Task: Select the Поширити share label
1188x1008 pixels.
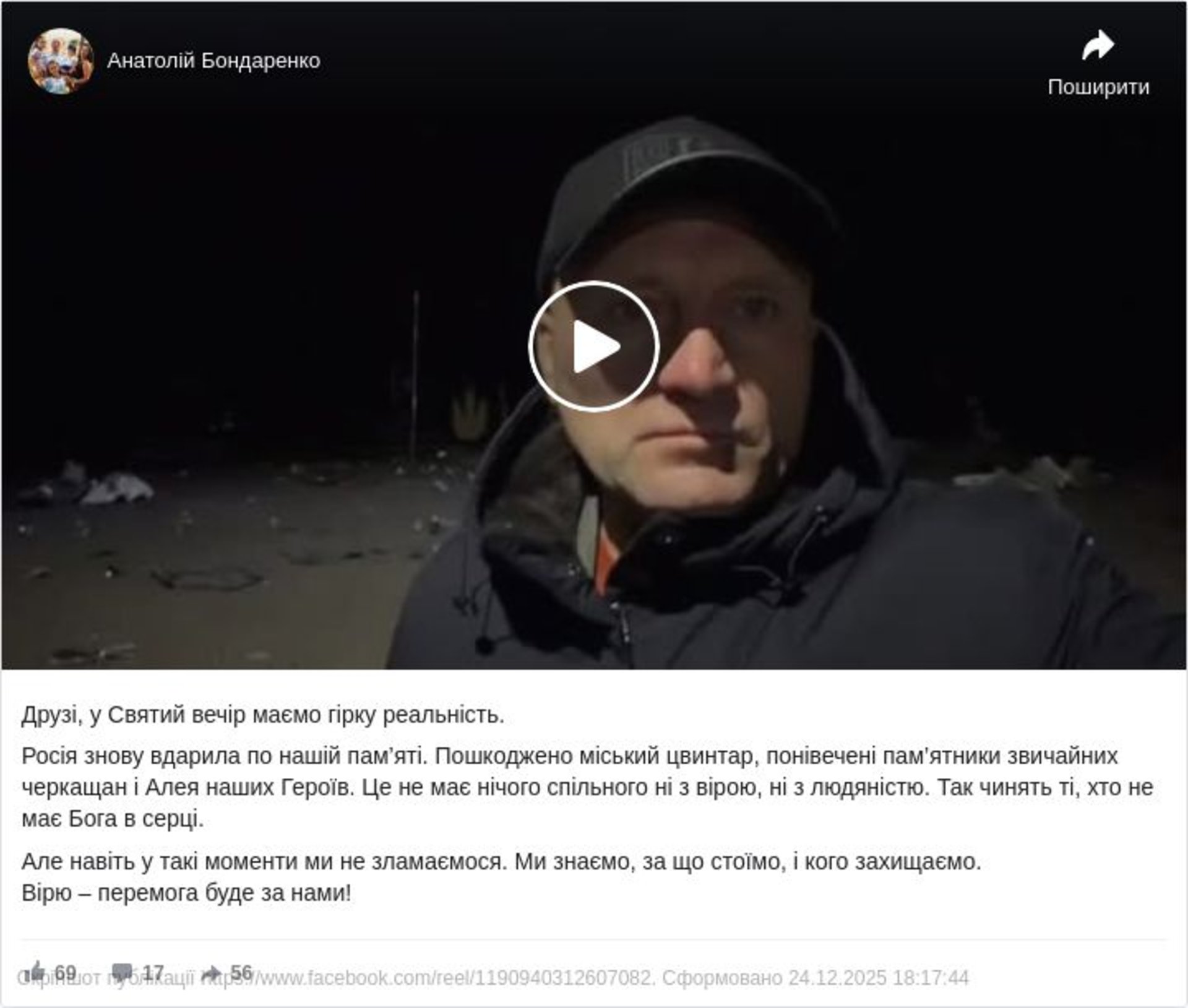Action: coord(1098,87)
